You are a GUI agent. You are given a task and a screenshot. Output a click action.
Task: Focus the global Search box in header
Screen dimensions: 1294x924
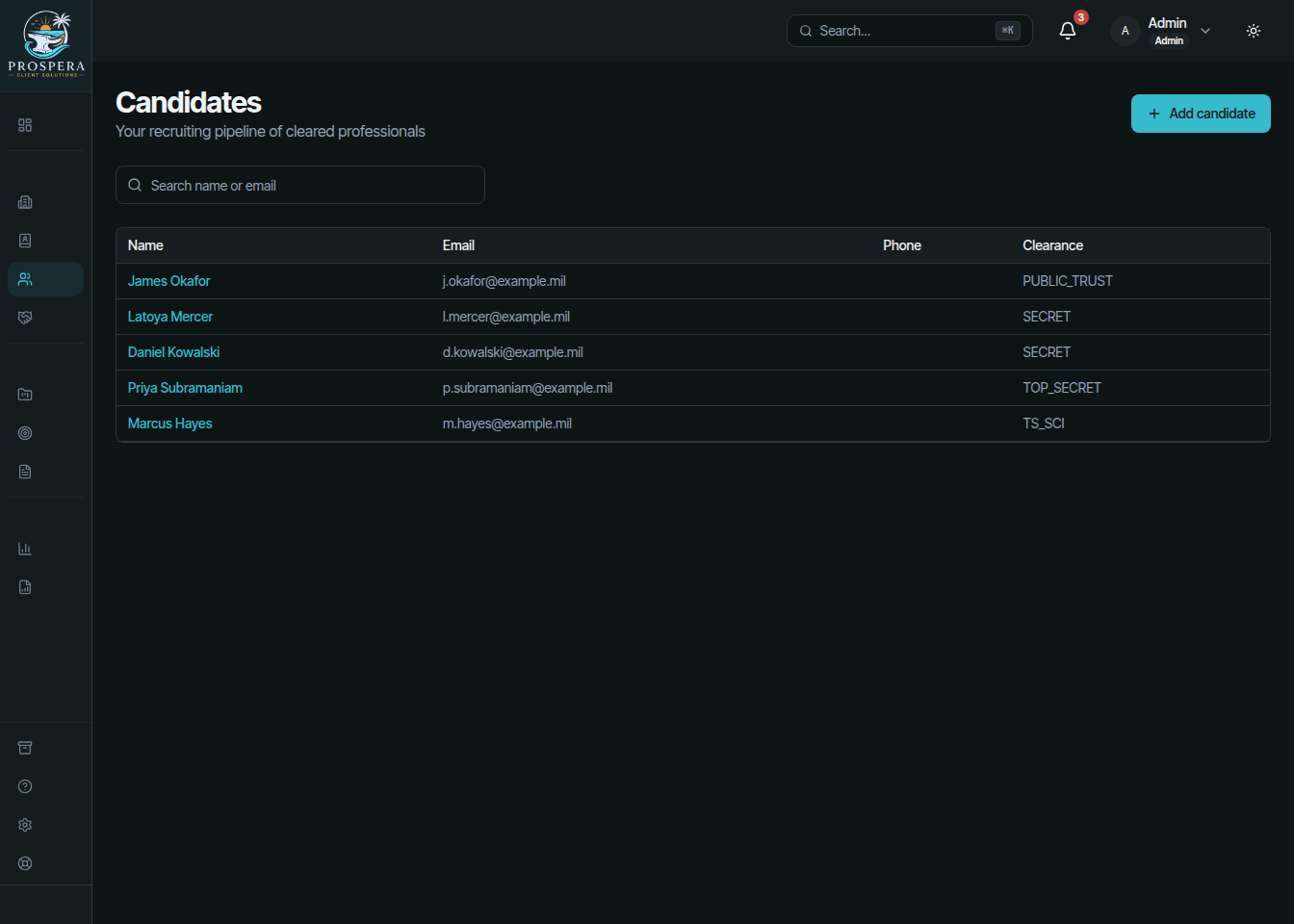(910, 31)
